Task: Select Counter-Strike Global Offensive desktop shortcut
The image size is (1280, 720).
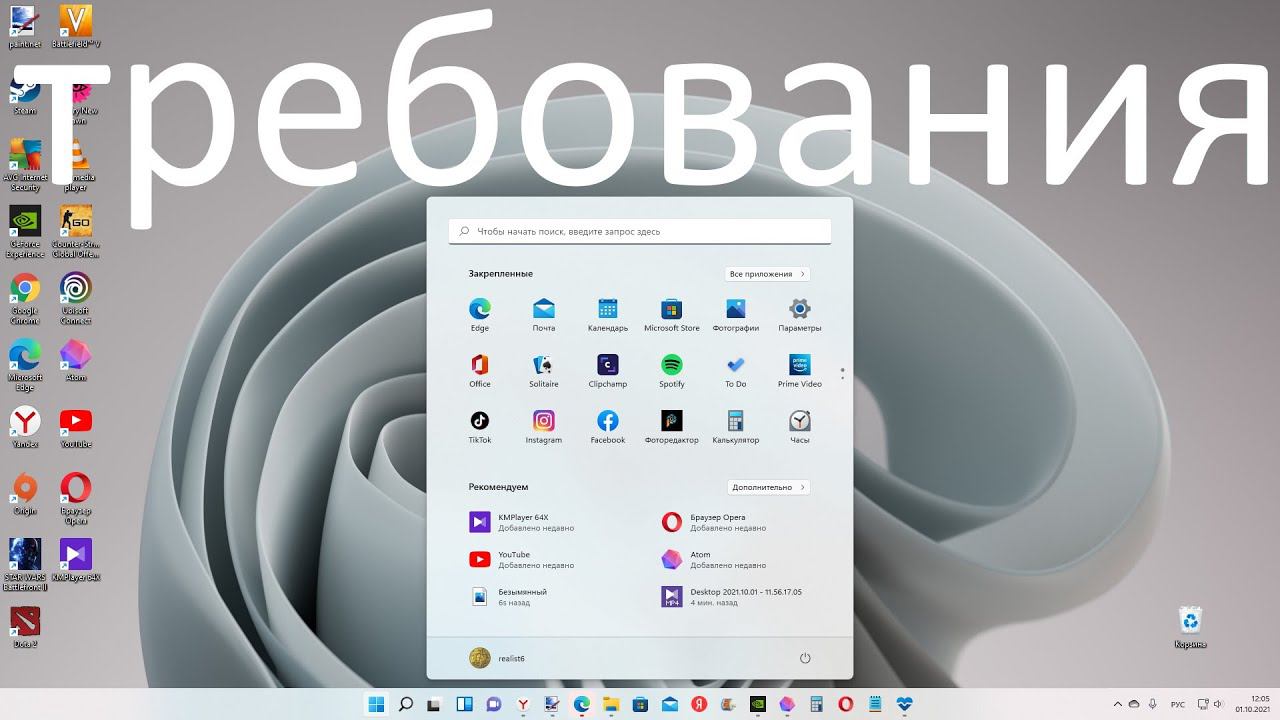Action: point(76,232)
